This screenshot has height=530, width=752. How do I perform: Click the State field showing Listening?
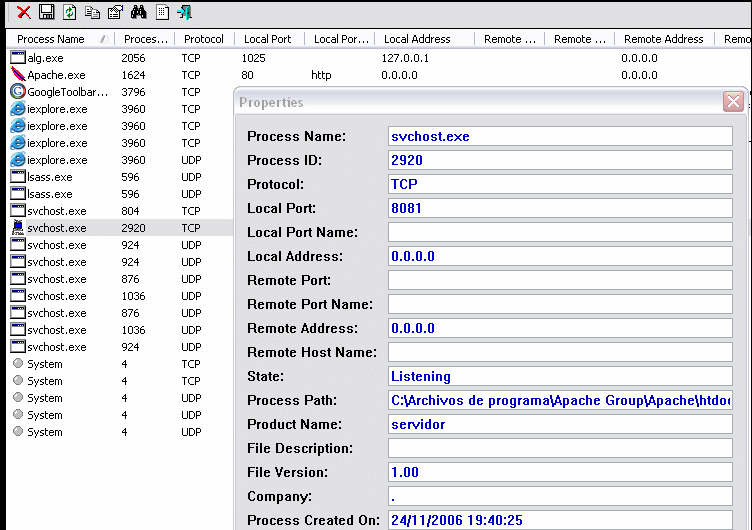tap(560, 376)
